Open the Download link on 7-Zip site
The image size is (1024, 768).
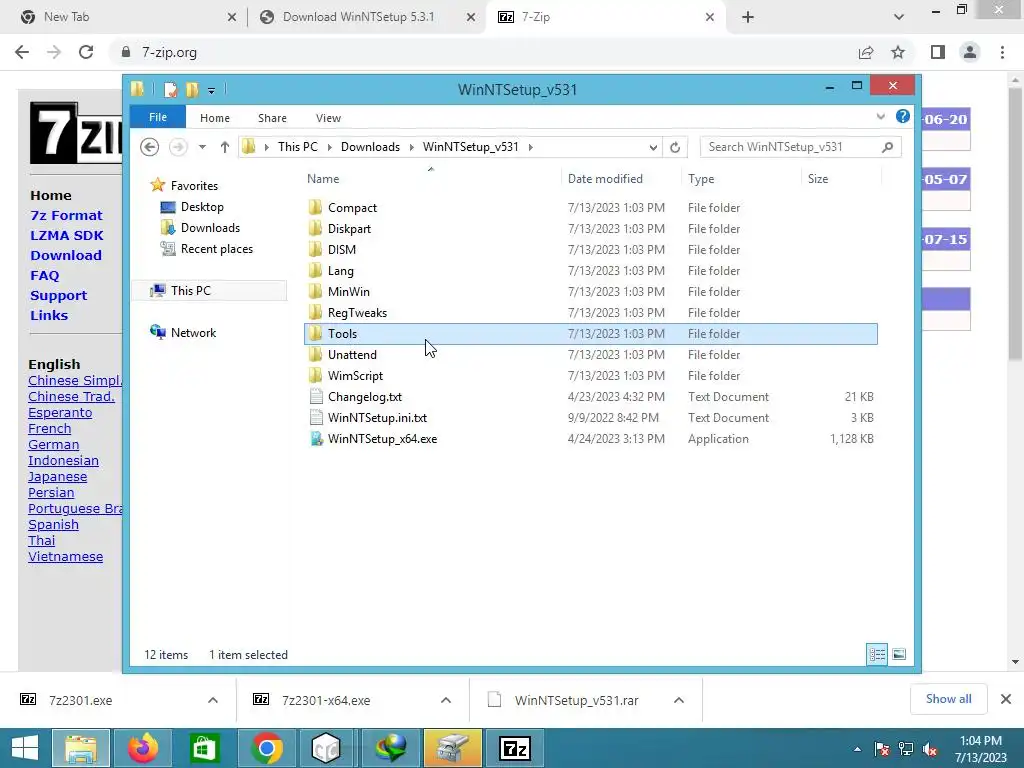point(65,255)
